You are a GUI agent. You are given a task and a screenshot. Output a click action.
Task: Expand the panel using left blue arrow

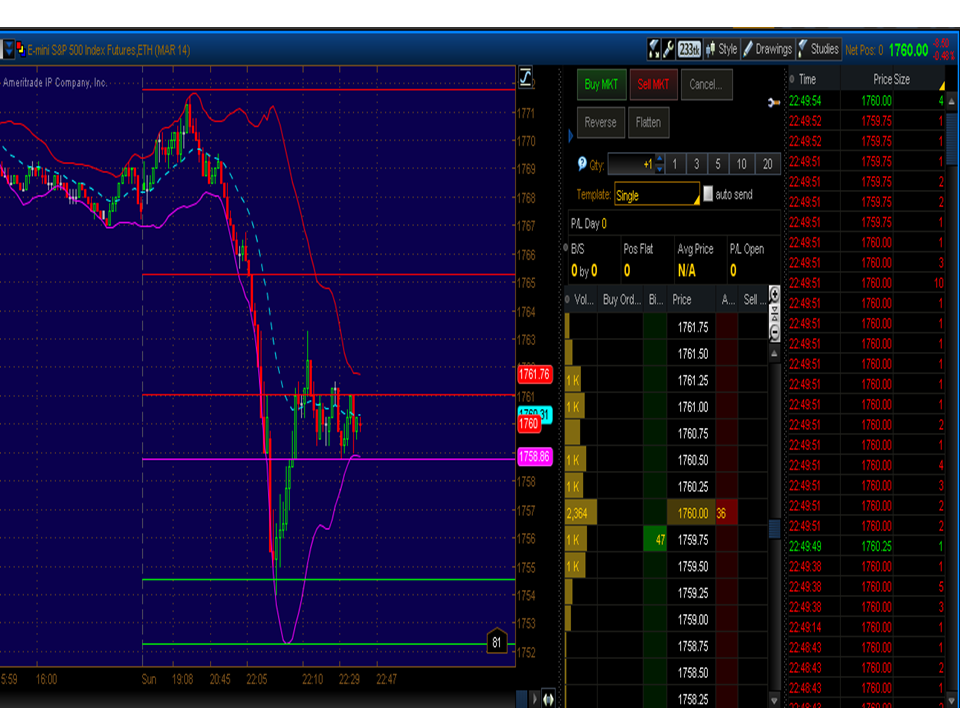tap(571, 134)
